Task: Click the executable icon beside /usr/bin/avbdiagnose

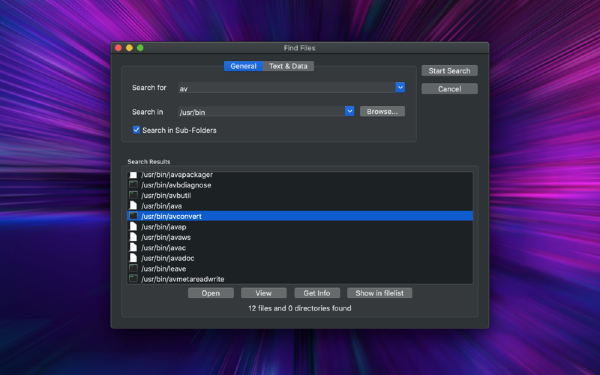Action: tap(133, 185)
